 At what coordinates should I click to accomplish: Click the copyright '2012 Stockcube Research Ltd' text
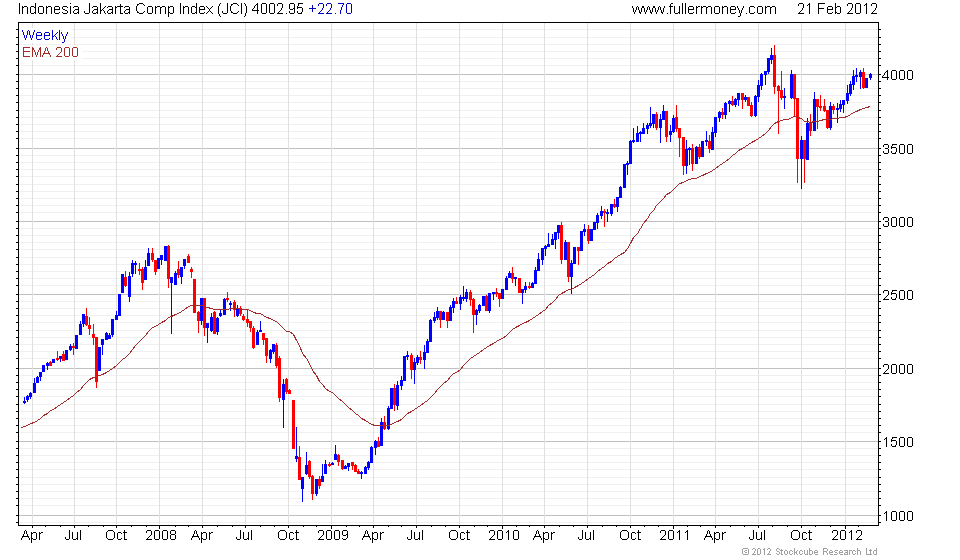click(809, 552)
